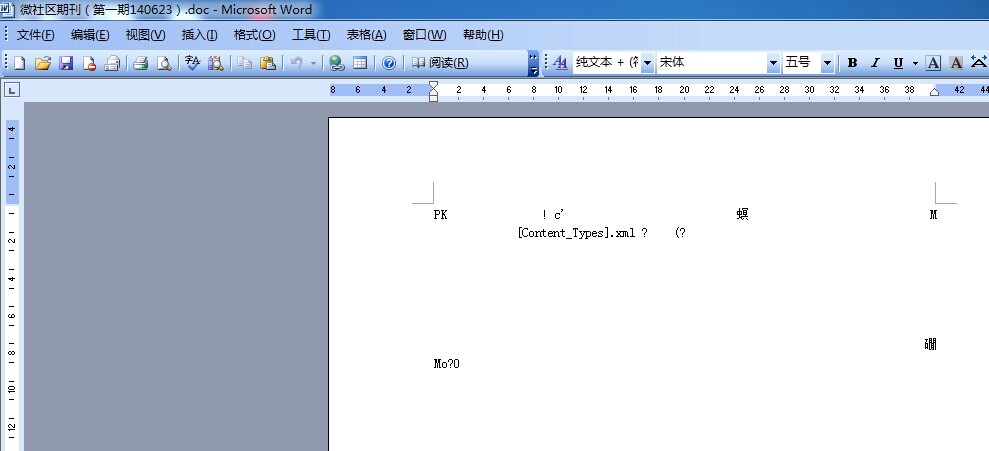Expand the Undo history dropdown arrow
The image size is (989, 451).
(313, 63)
